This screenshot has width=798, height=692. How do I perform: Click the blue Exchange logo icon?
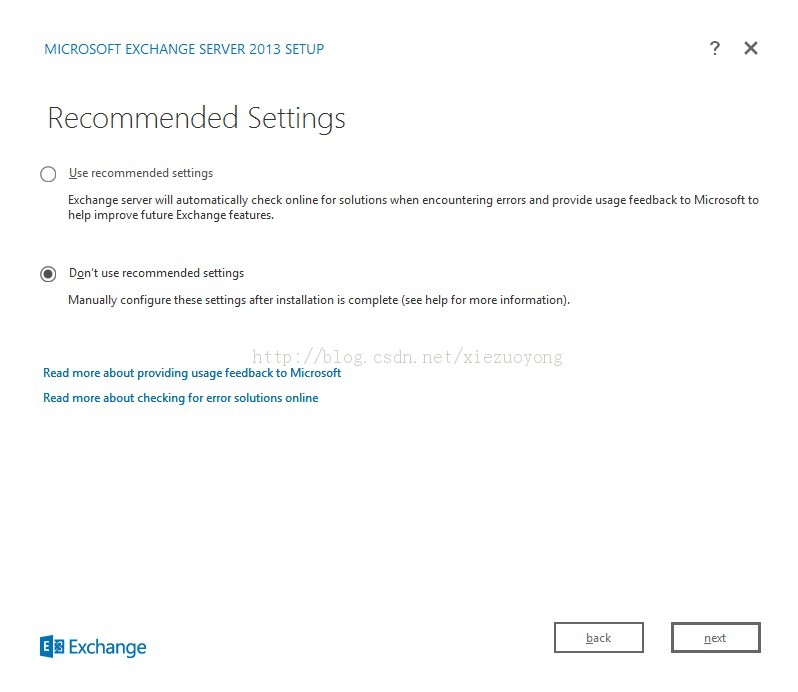point(52,647)
